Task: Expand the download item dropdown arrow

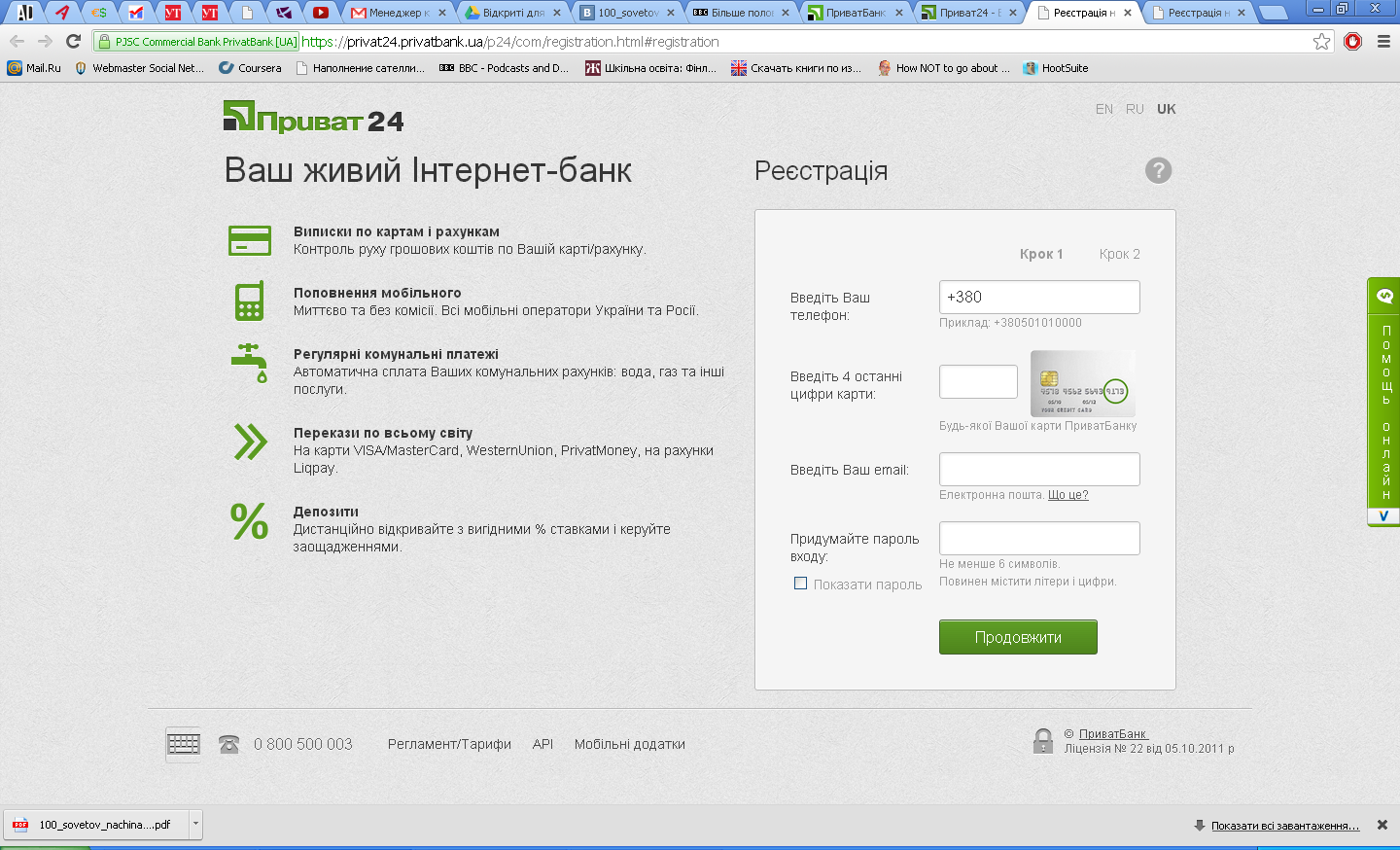Action: [195, 825]
